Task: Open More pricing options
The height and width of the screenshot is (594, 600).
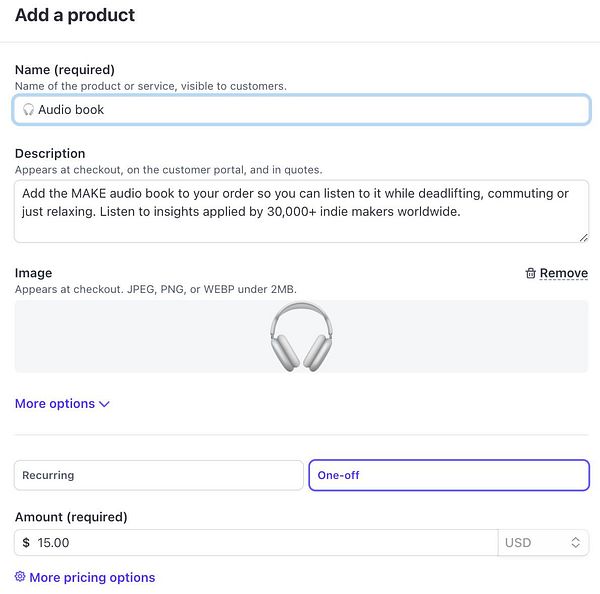Action: (92, 577)
